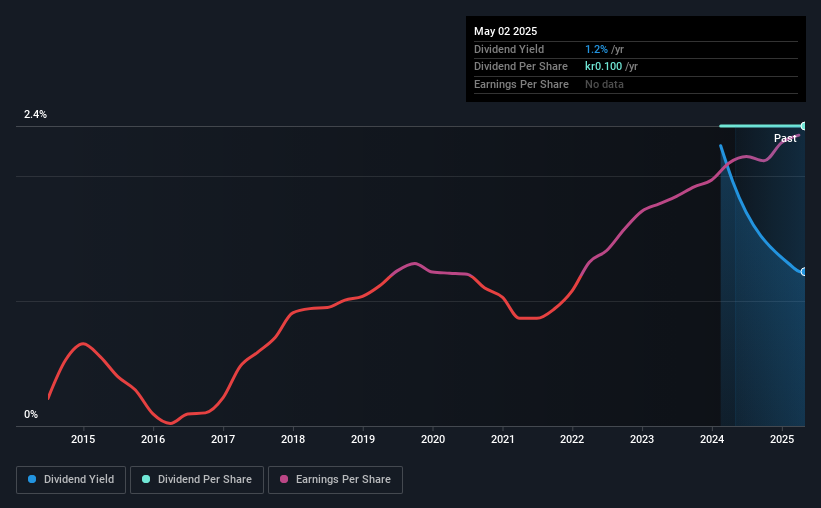Click the May 02 2025 tooltip date
821x508 pixels.
point(505,31)
